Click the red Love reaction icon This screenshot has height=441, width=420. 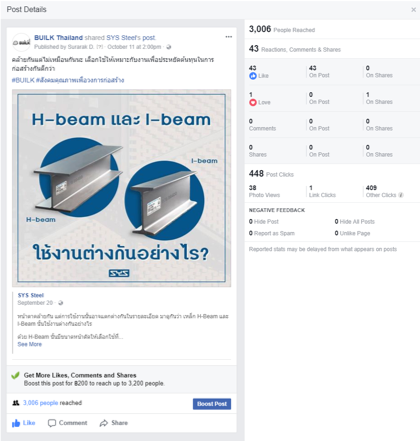(253, 102)
